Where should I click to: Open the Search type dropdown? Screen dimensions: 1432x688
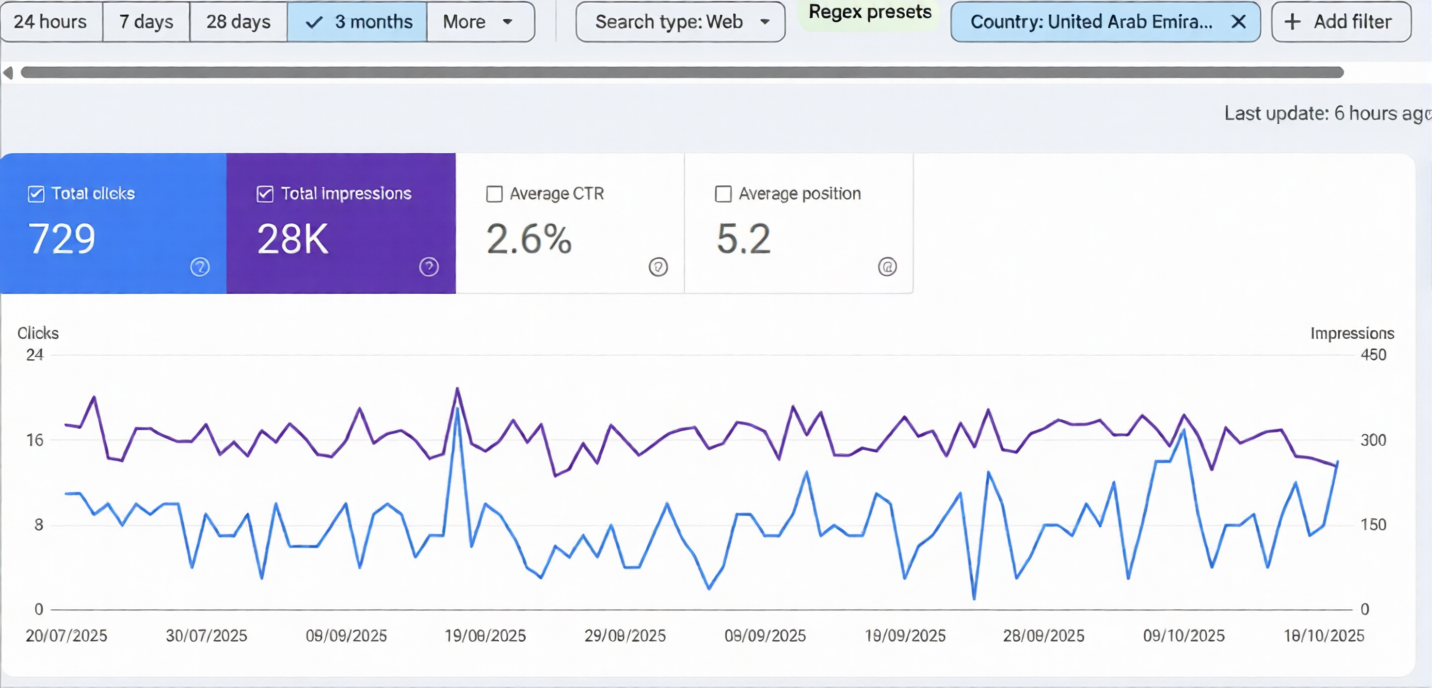pyautogui.click(x=680, y=21)
